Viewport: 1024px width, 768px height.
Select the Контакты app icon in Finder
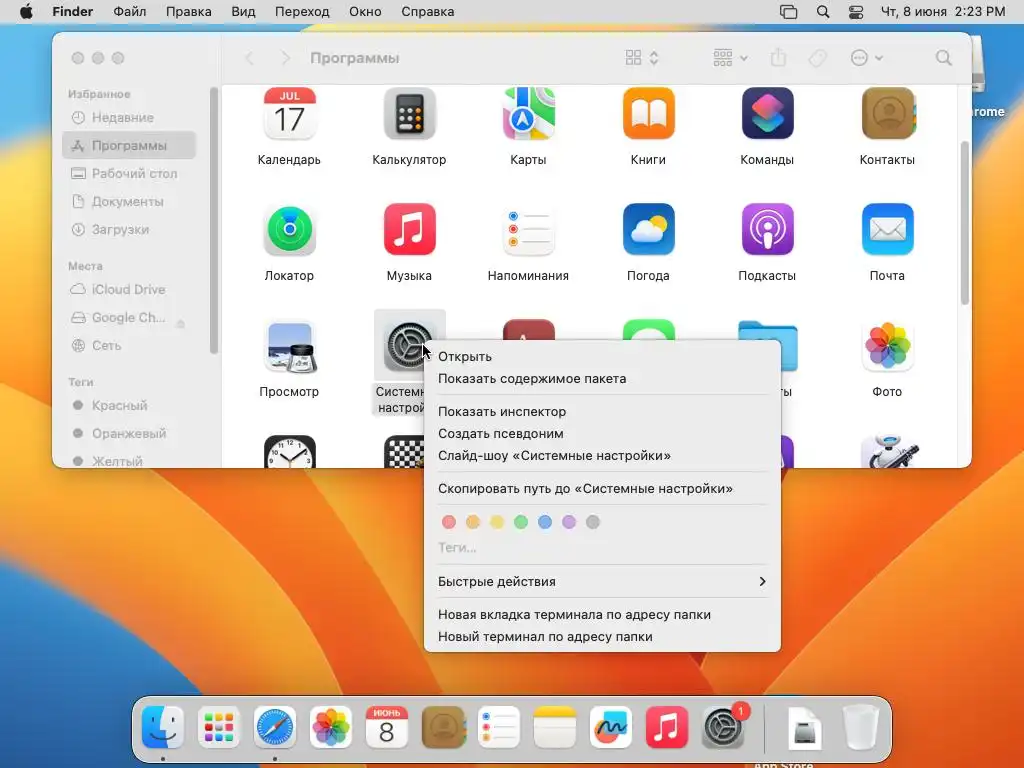click(888, 114)
